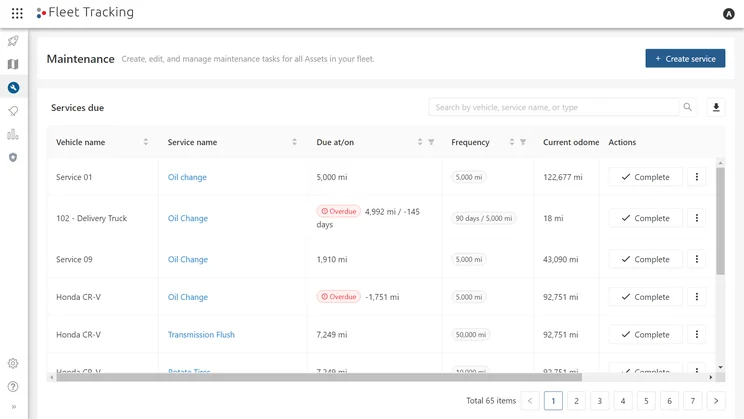Open the user account avatar
This screenshot has height=419, width=744.
pyautogui.click(x=728, y=14)
